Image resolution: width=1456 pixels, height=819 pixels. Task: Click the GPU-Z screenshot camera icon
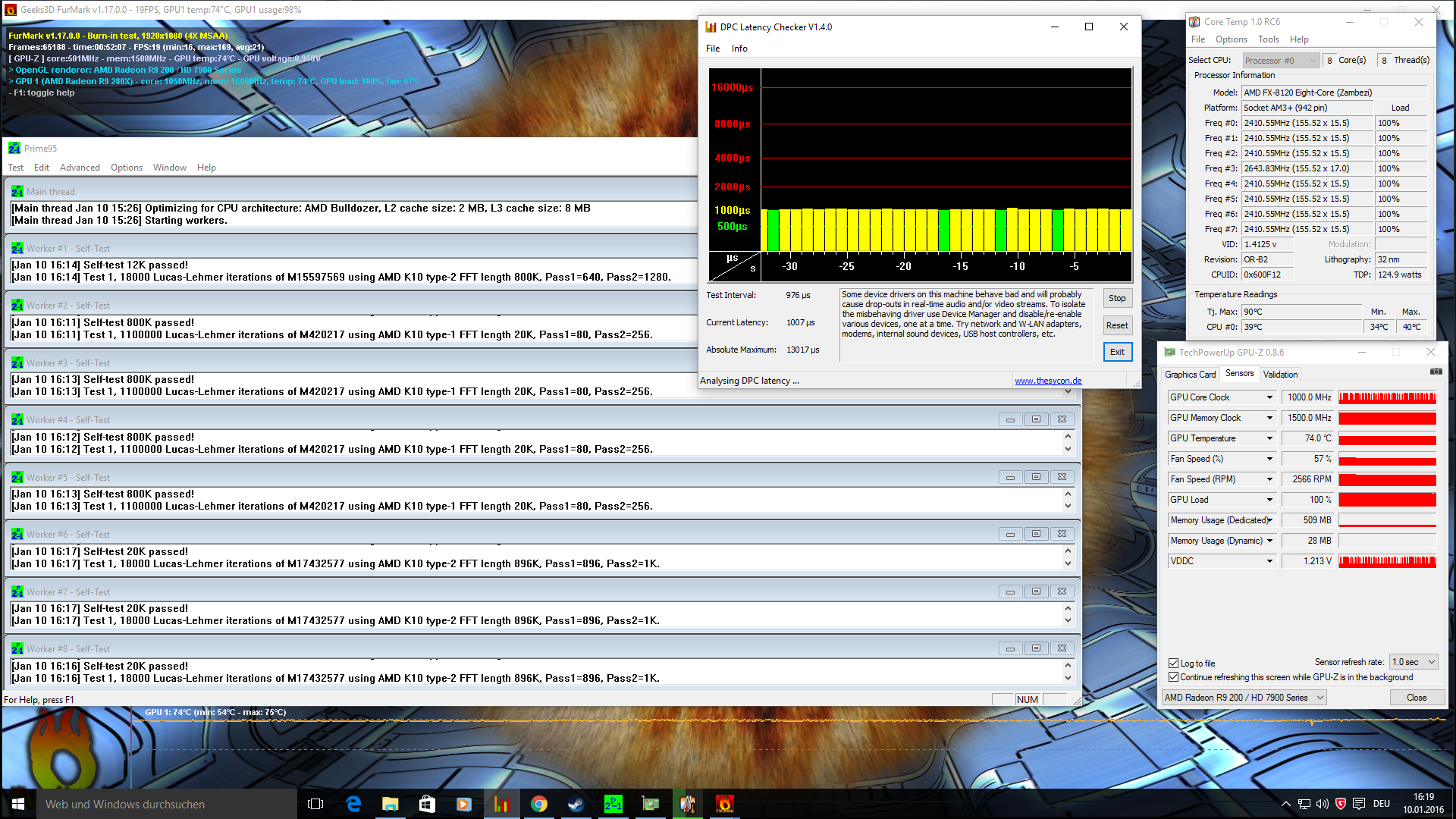tap(1436, 372)
